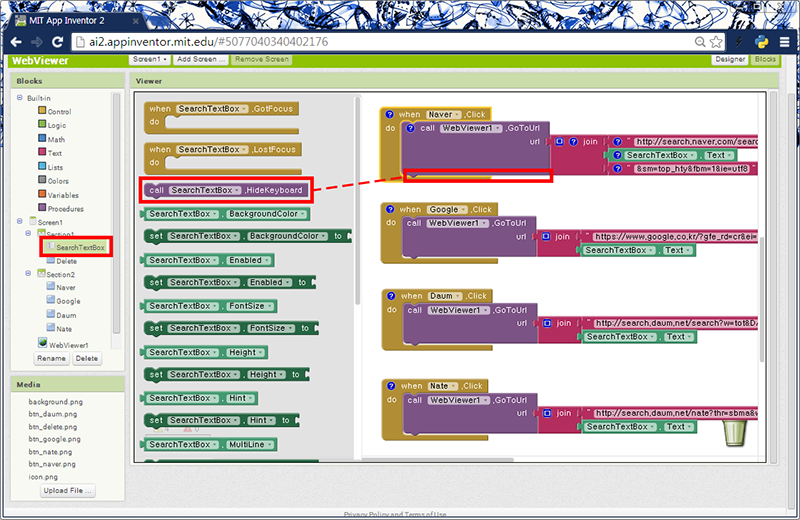Select icon.png in Media list
This screenshot has height=520, width=800.
point(43,477)
